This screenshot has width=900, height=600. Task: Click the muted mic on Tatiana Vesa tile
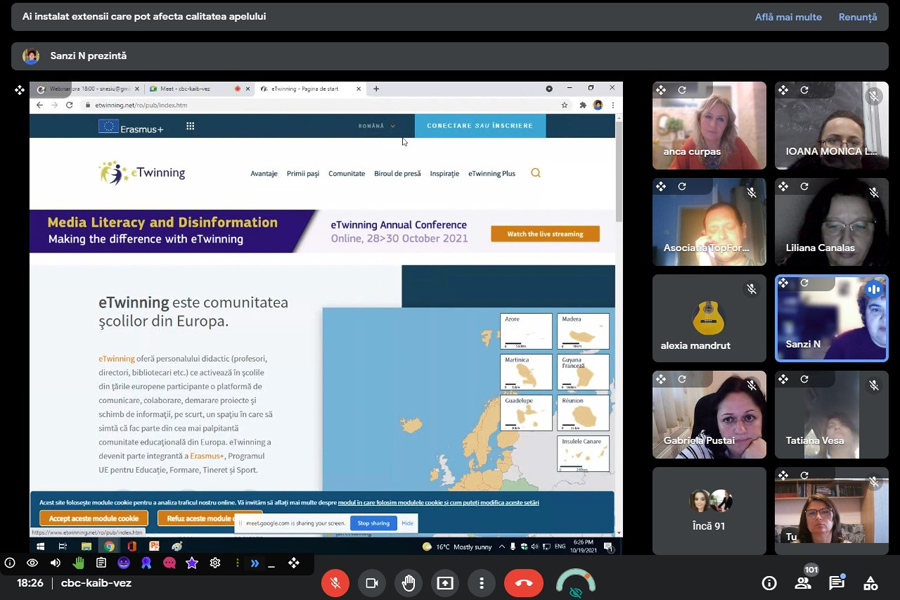(x=874, y=386)
